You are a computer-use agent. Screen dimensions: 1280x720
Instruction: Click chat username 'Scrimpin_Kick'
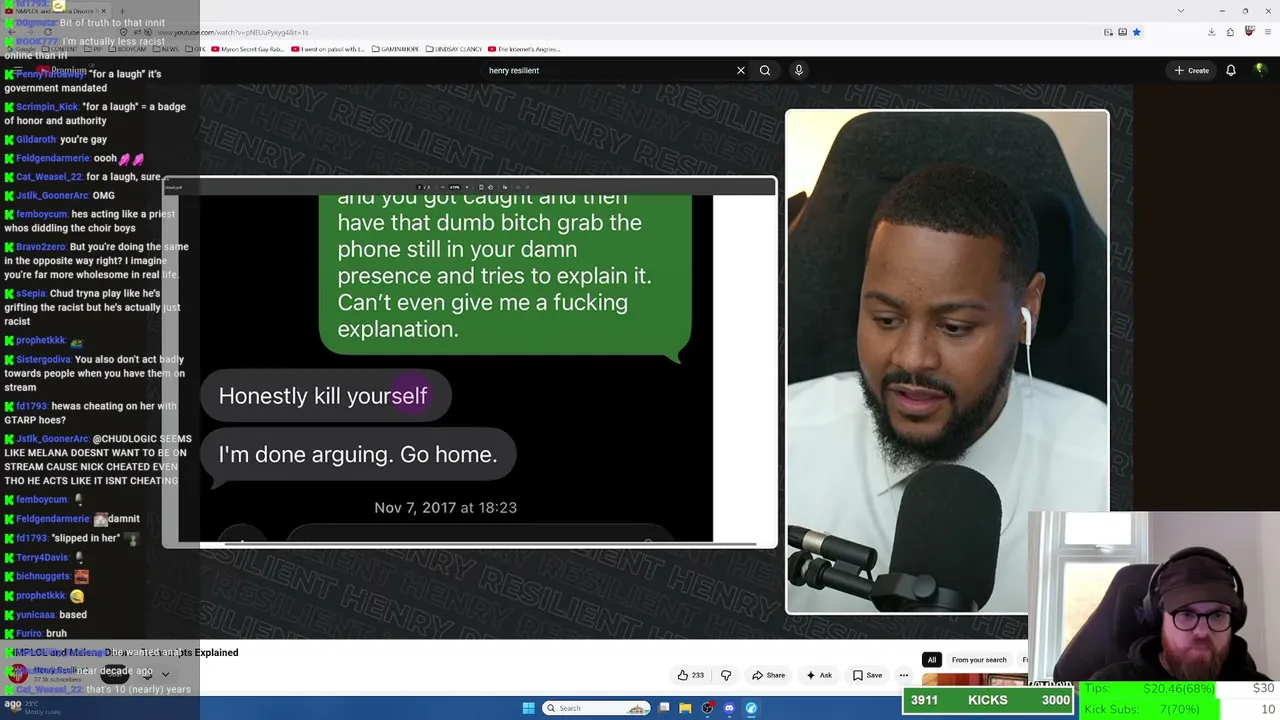[46, 107]
